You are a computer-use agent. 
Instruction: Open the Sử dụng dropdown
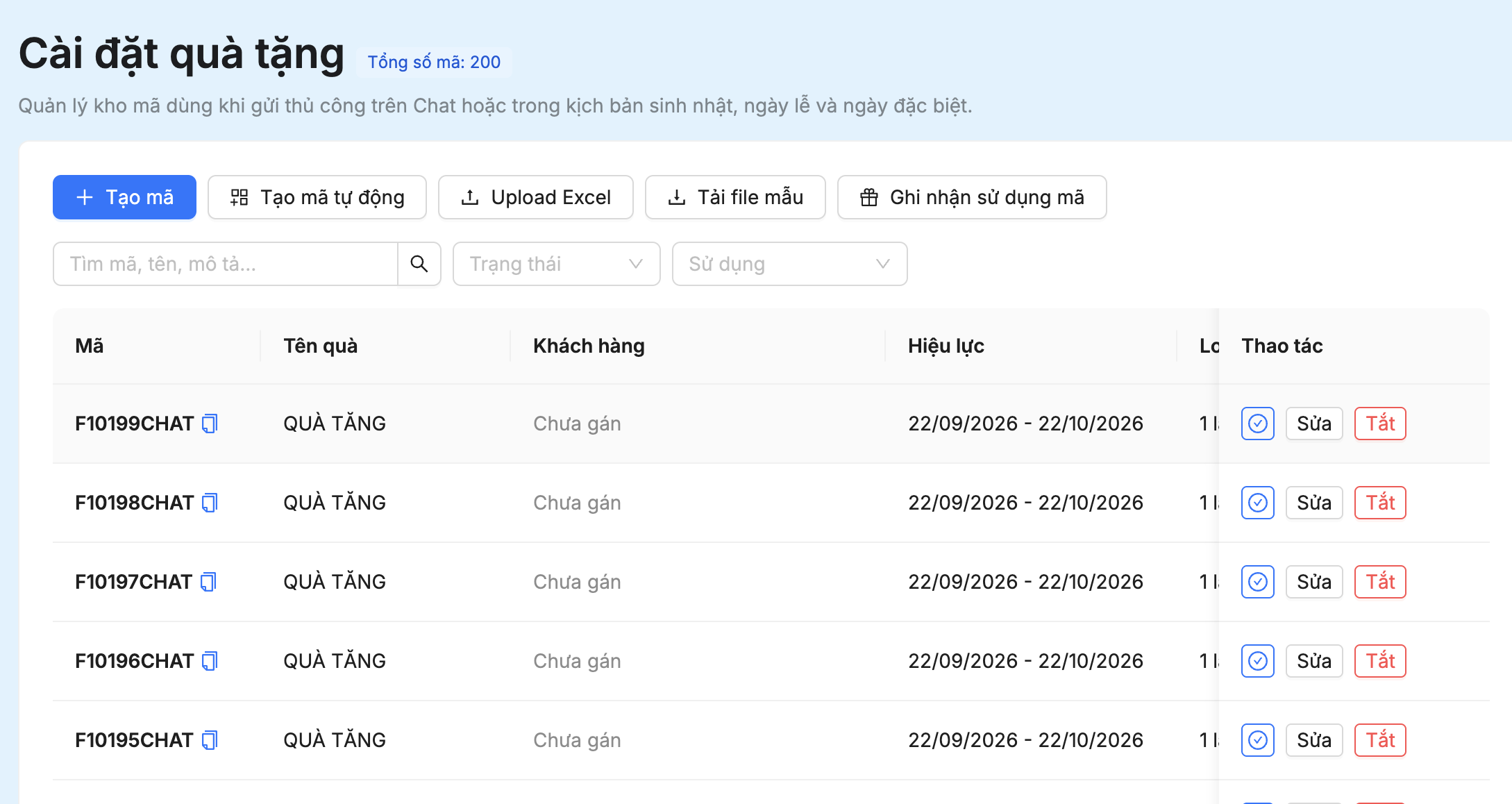pyautogui.click(x=790, y=264)
